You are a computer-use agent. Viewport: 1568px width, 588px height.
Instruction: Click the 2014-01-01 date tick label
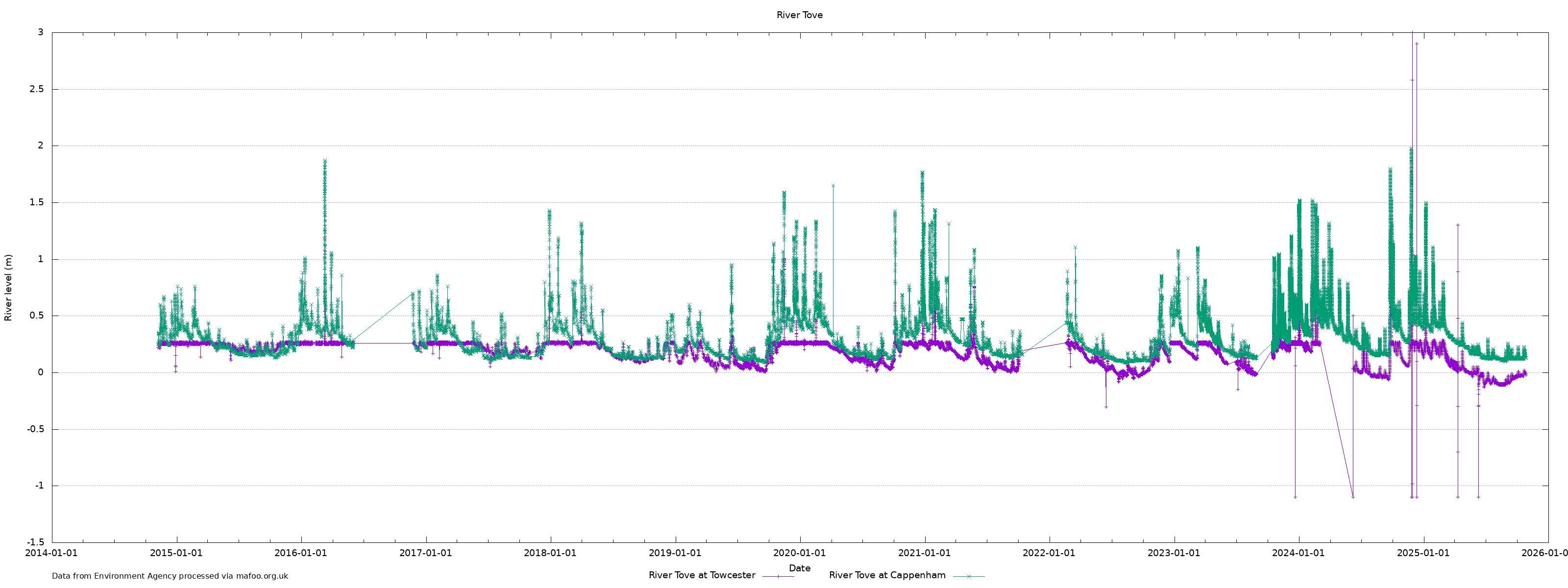click(x=51, y=553)
